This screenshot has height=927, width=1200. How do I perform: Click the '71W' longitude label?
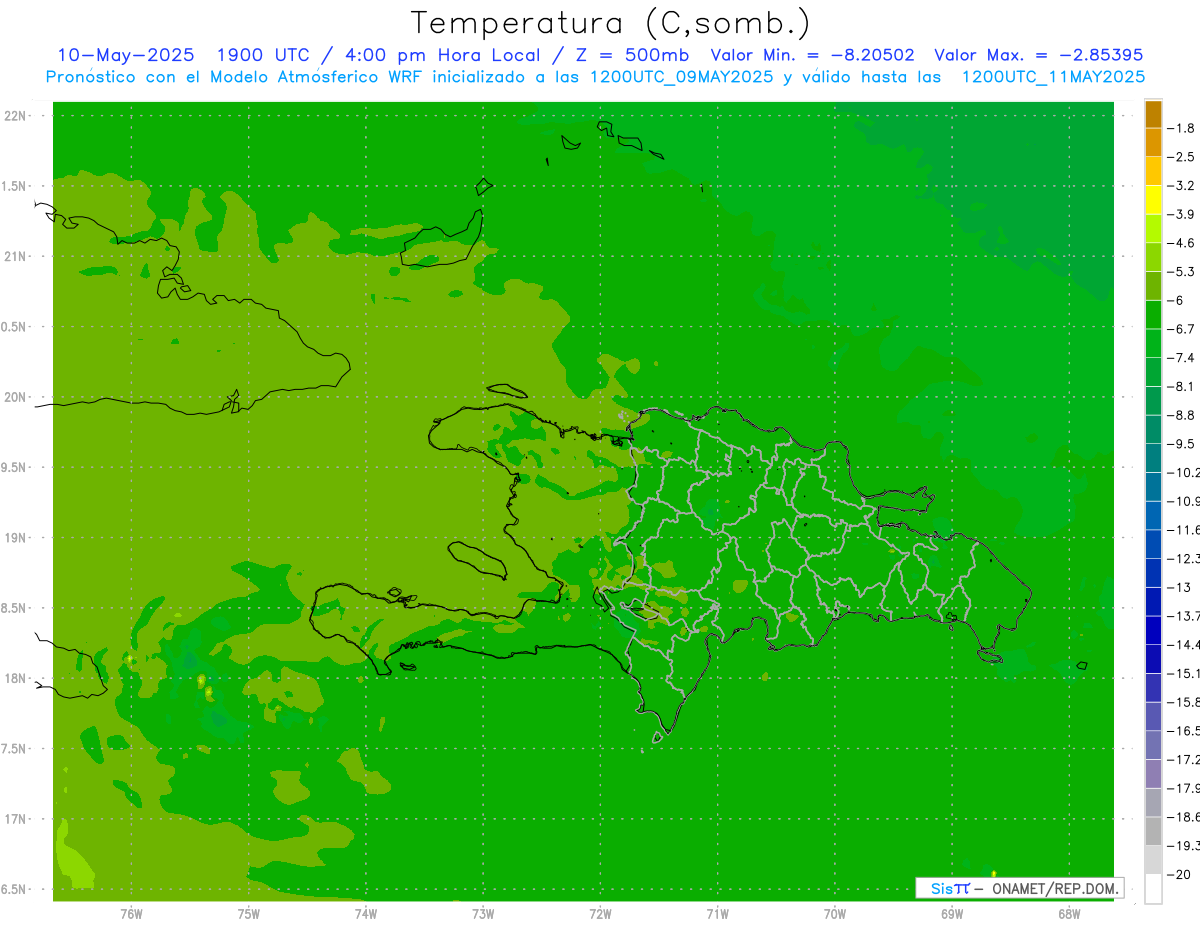tap(717, 913)
